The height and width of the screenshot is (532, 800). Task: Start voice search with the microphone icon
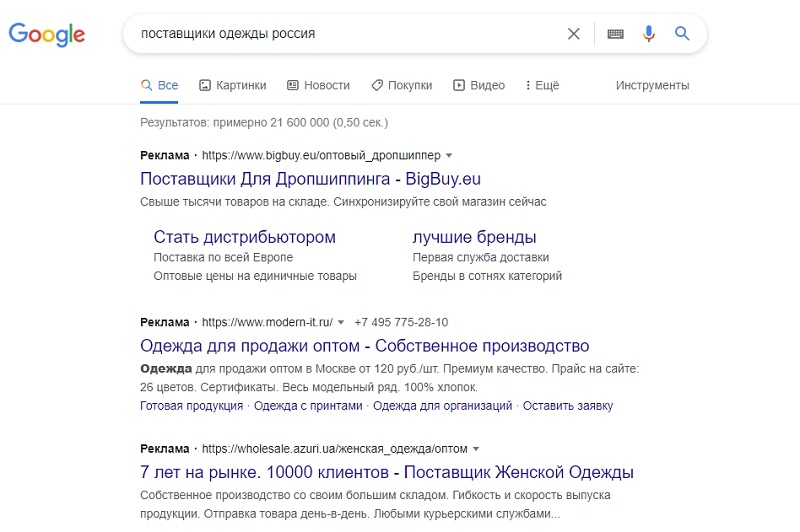pyautogui.click(x=648, y=34)
